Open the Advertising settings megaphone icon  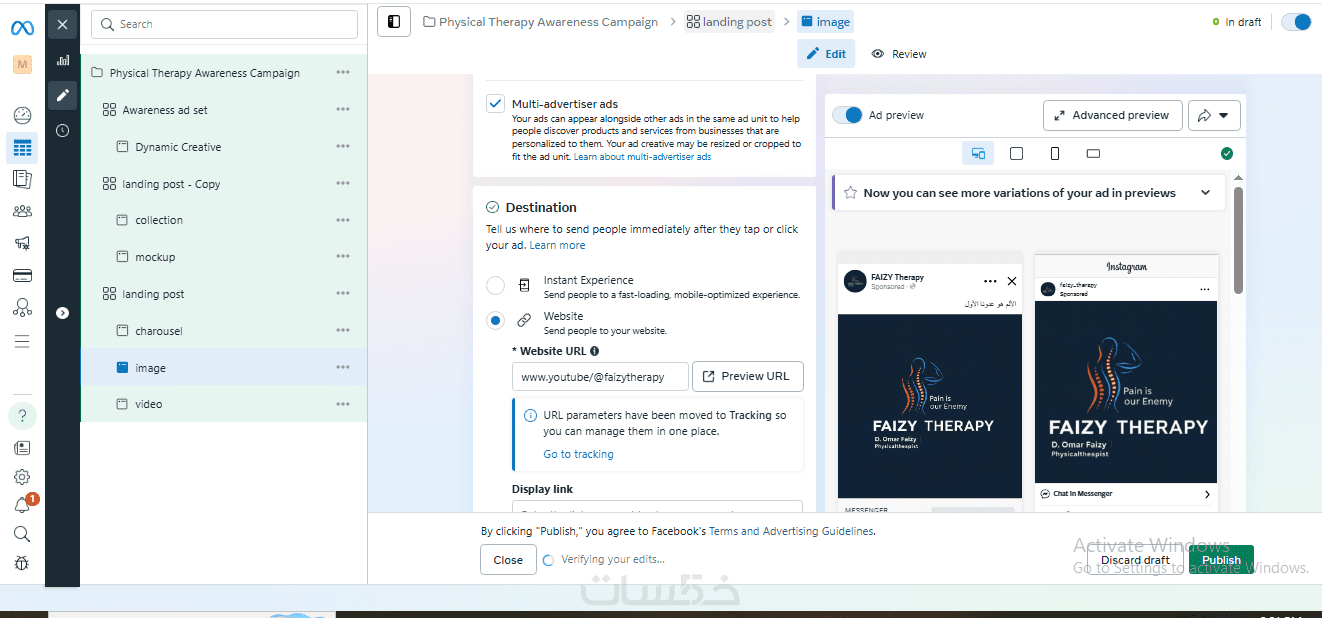(x=22, y=243)
